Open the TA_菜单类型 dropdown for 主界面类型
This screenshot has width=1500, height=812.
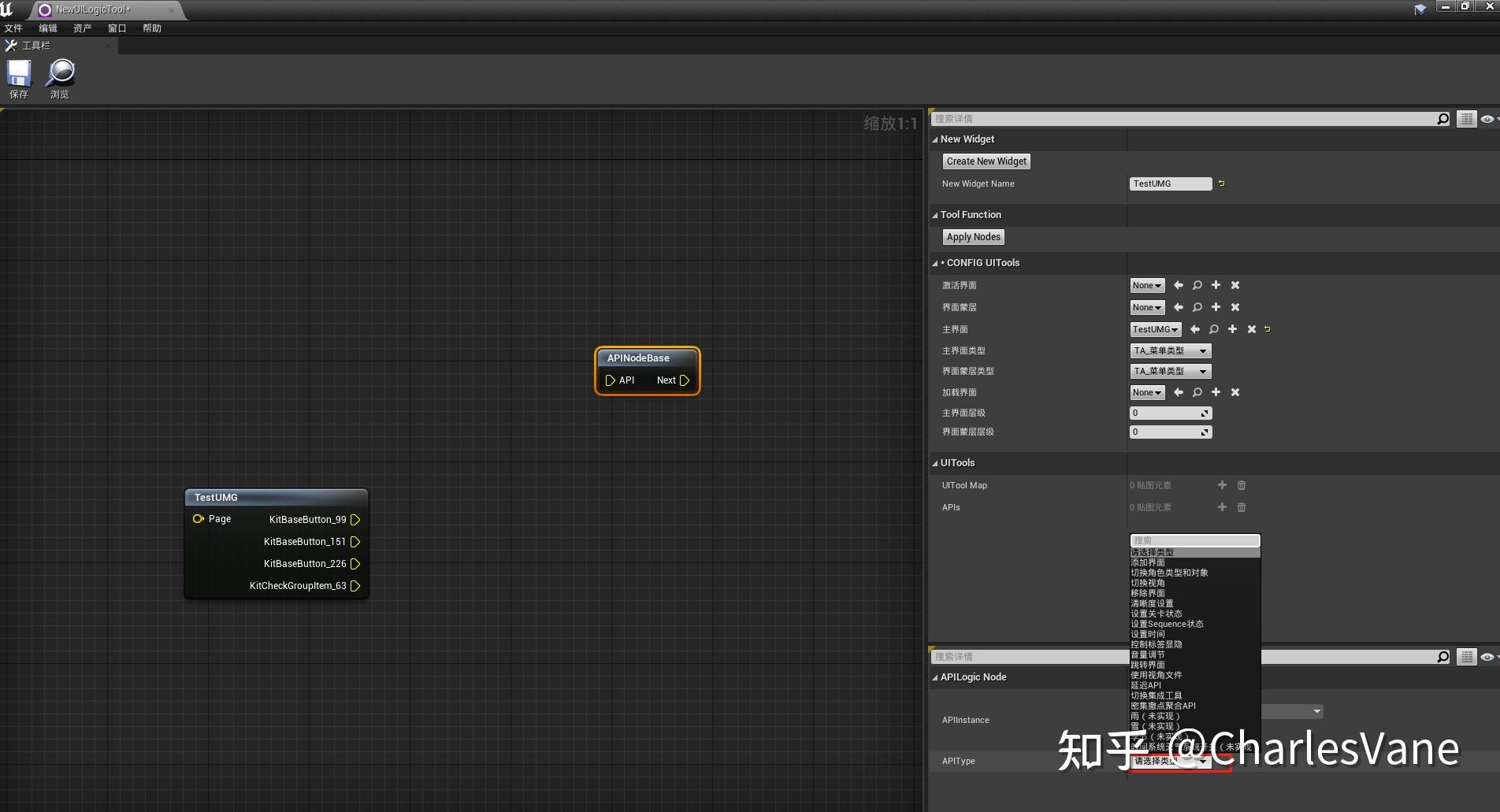(x=1170, y=350)
